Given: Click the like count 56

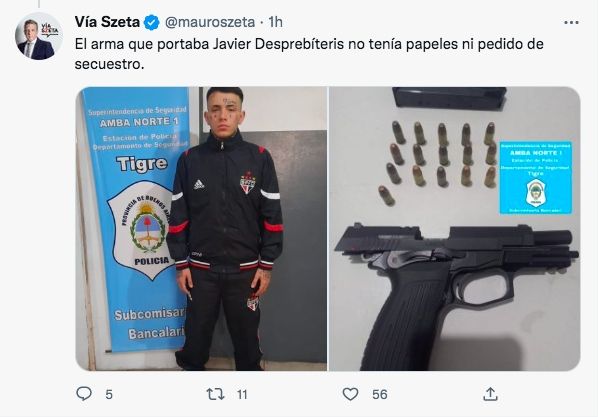Looking at the screenshot, I should point(380,394).
